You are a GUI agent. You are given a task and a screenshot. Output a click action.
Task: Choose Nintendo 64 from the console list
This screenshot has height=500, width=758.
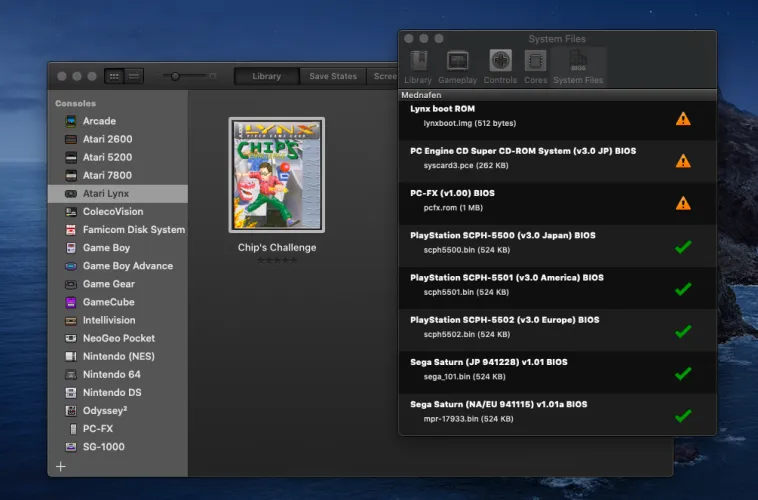[113, 375]
